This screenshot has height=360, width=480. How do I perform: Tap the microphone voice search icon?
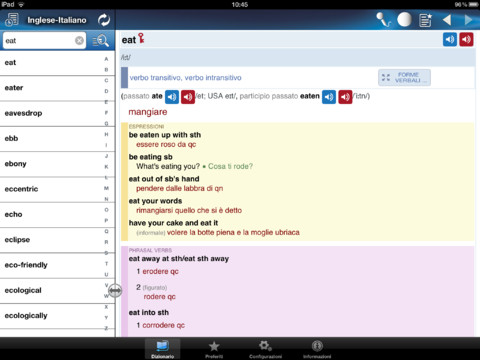(x=383, y=20)
